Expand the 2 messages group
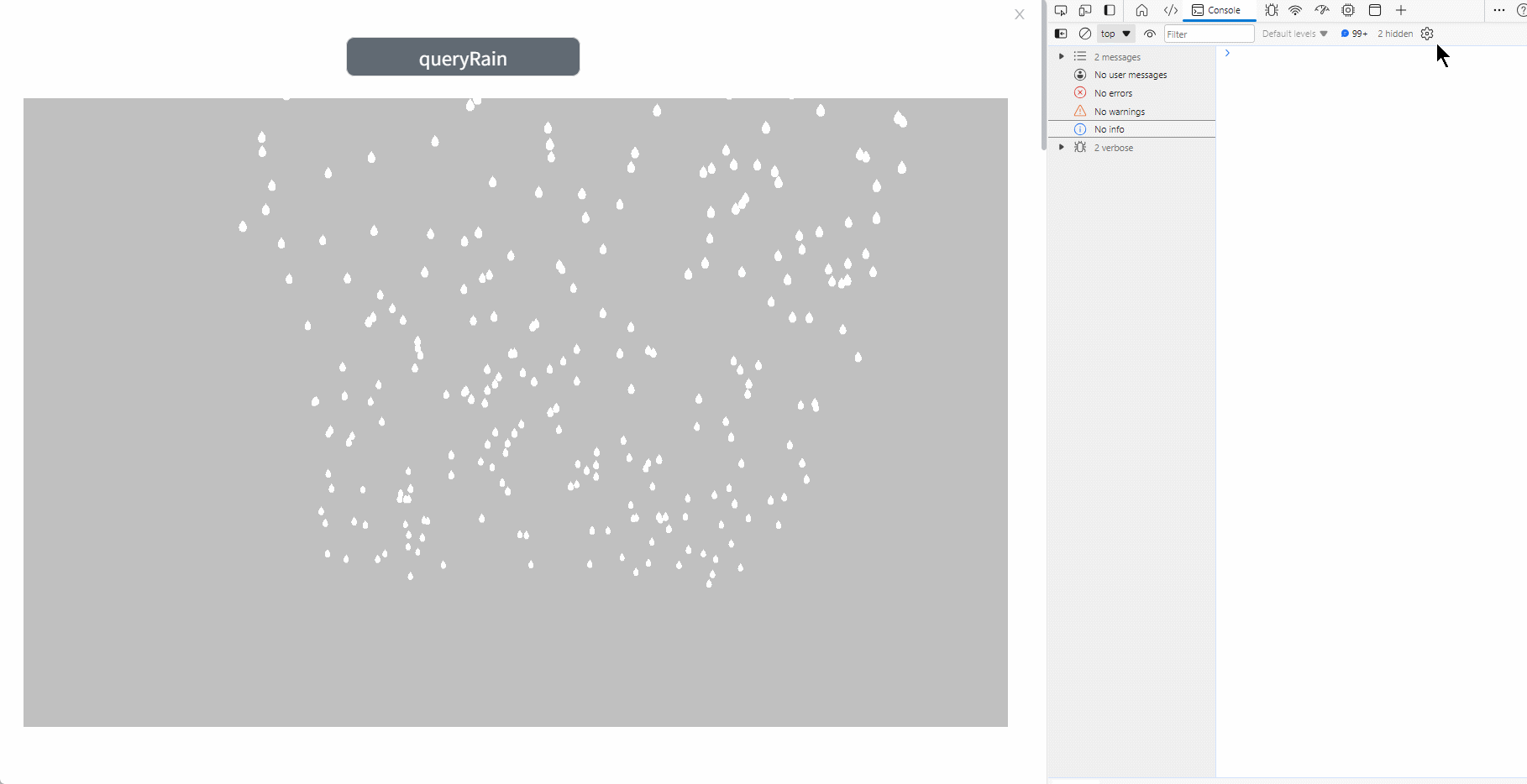Screen dimensions: 1527x784 point(1062,57)
